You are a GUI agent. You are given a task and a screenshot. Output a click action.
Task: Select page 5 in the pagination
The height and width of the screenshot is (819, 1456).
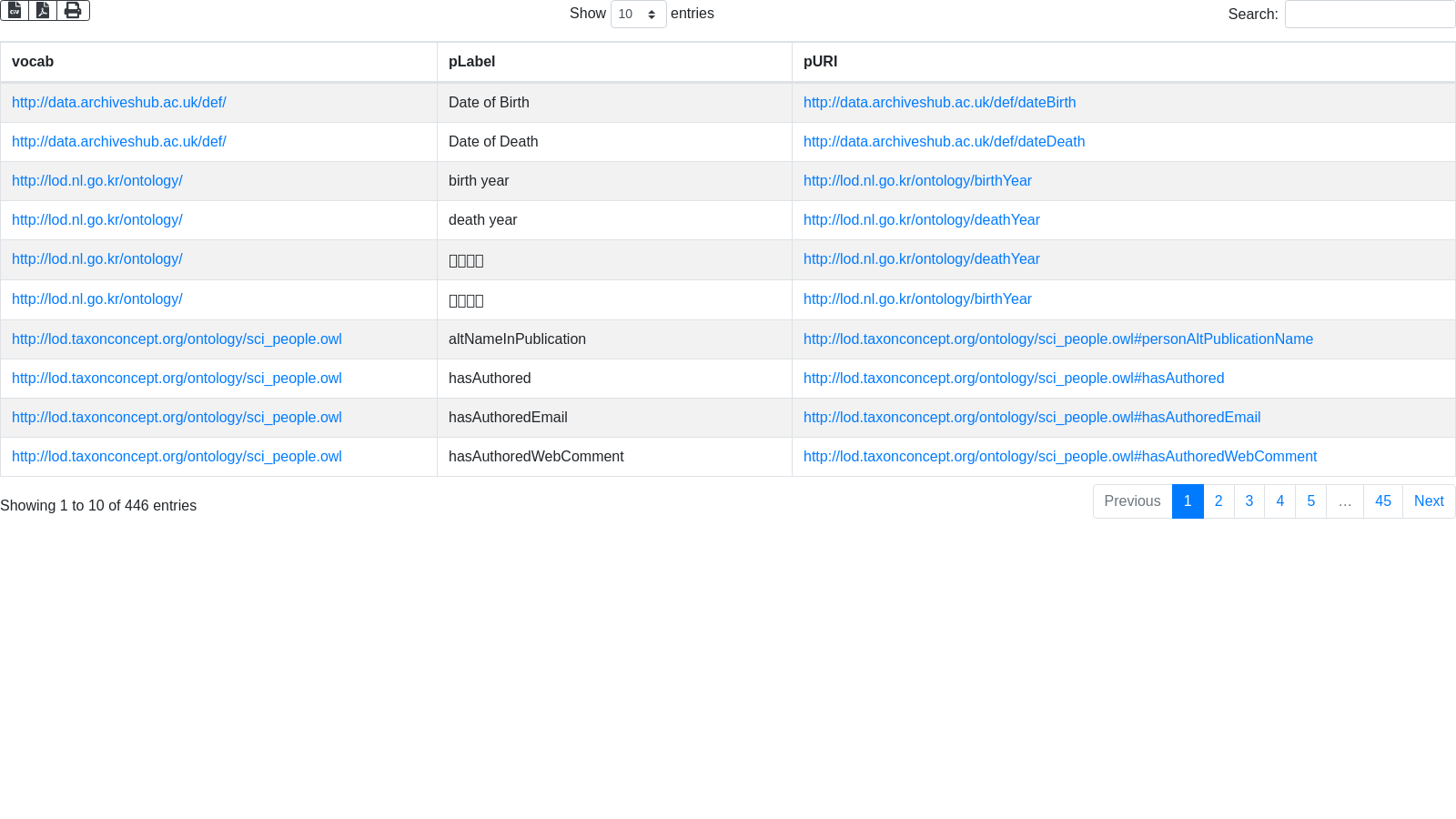click(1311, 501)
